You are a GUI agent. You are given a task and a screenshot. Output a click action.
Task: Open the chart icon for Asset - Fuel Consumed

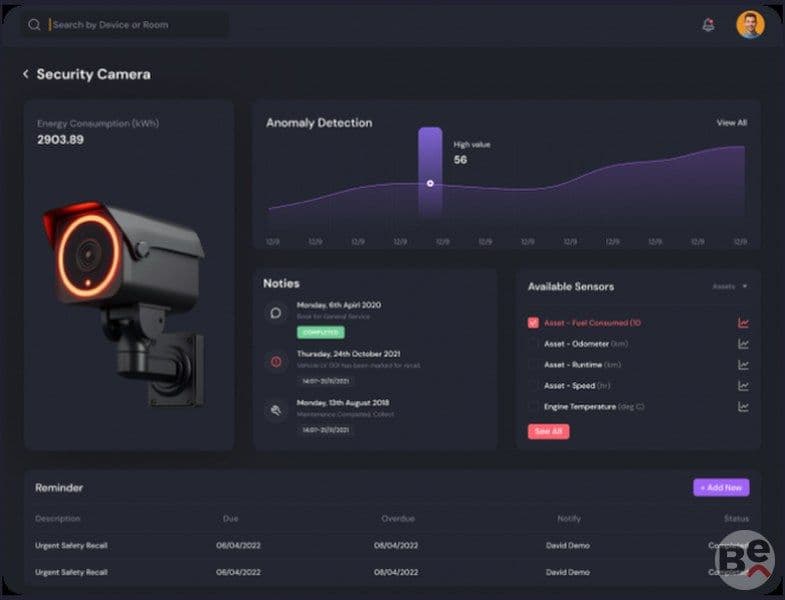coord(743,323)
